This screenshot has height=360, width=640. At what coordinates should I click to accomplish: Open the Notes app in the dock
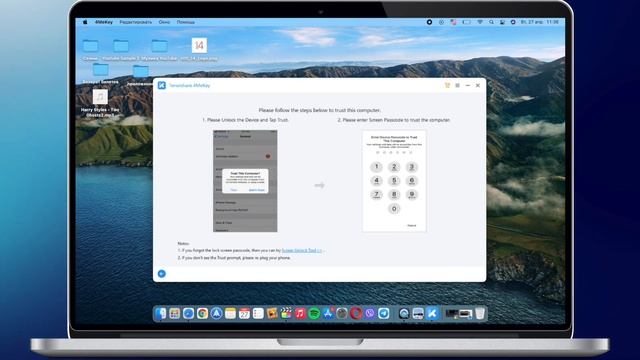(230, 313)
